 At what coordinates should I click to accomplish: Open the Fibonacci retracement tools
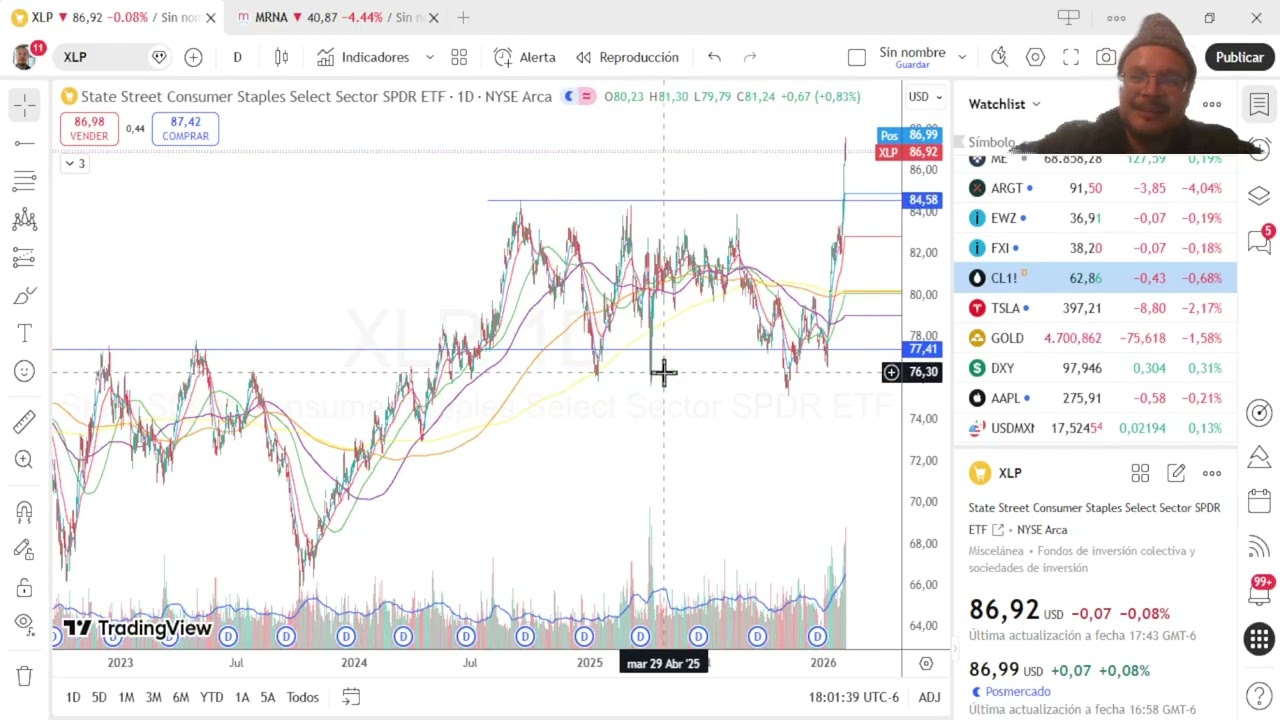pyautogui.click(x=25, y=181)
